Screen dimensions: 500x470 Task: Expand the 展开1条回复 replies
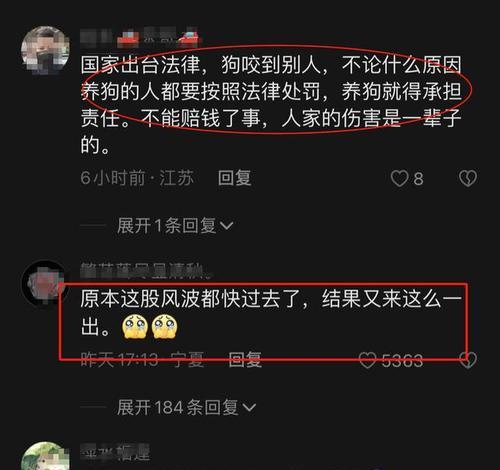coord(175,226)
